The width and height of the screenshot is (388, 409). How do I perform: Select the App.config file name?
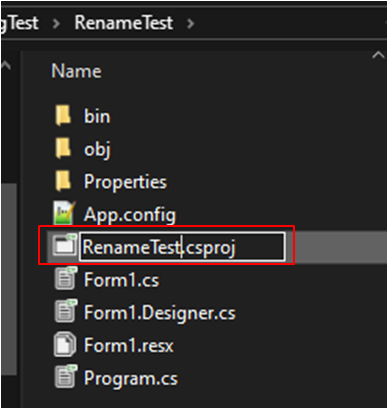tap(130, 215)
